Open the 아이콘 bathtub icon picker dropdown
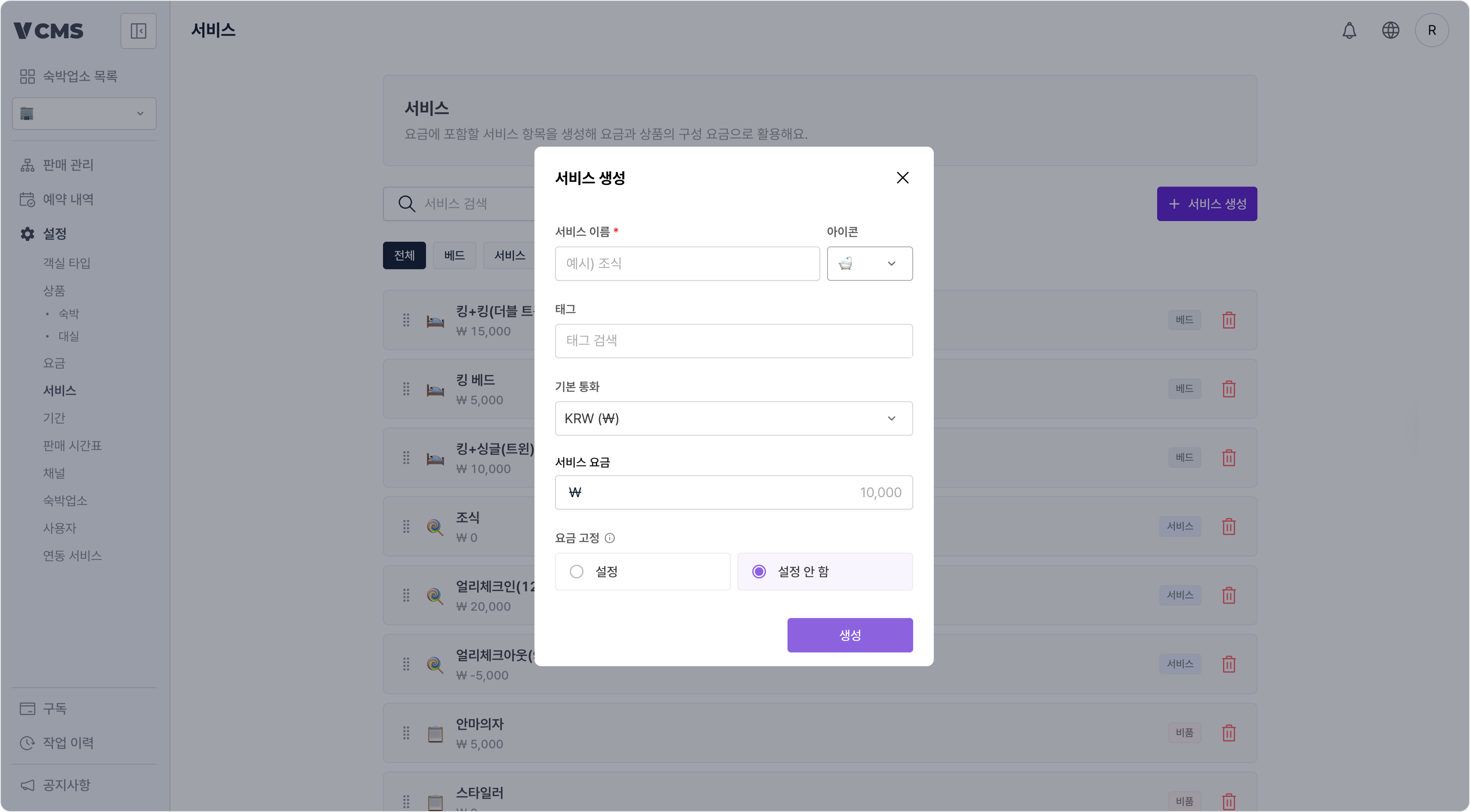Screen dimensions: 1470x812 pyautogui.click(x=869, y=263)
